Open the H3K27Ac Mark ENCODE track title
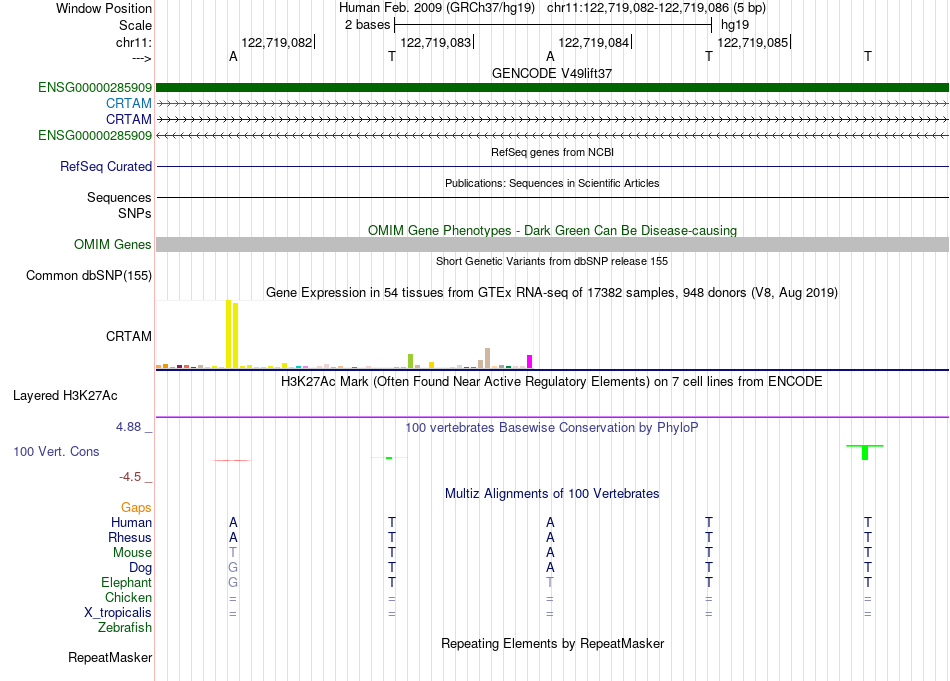950x681 pixels. pyautogui.click(x=552, y=382)
